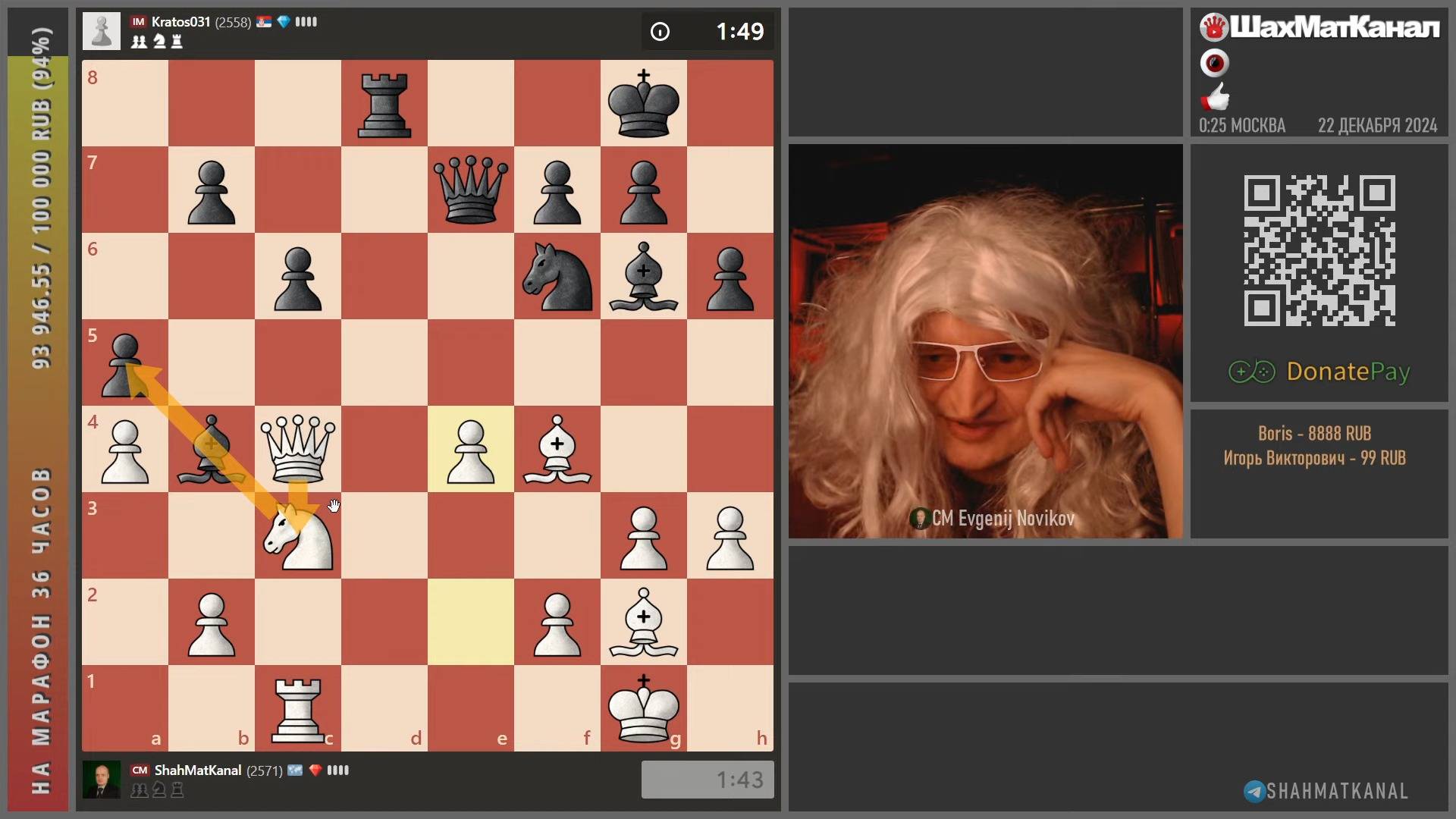Click the IM title badge next to Kratos031

pos(139,22)
